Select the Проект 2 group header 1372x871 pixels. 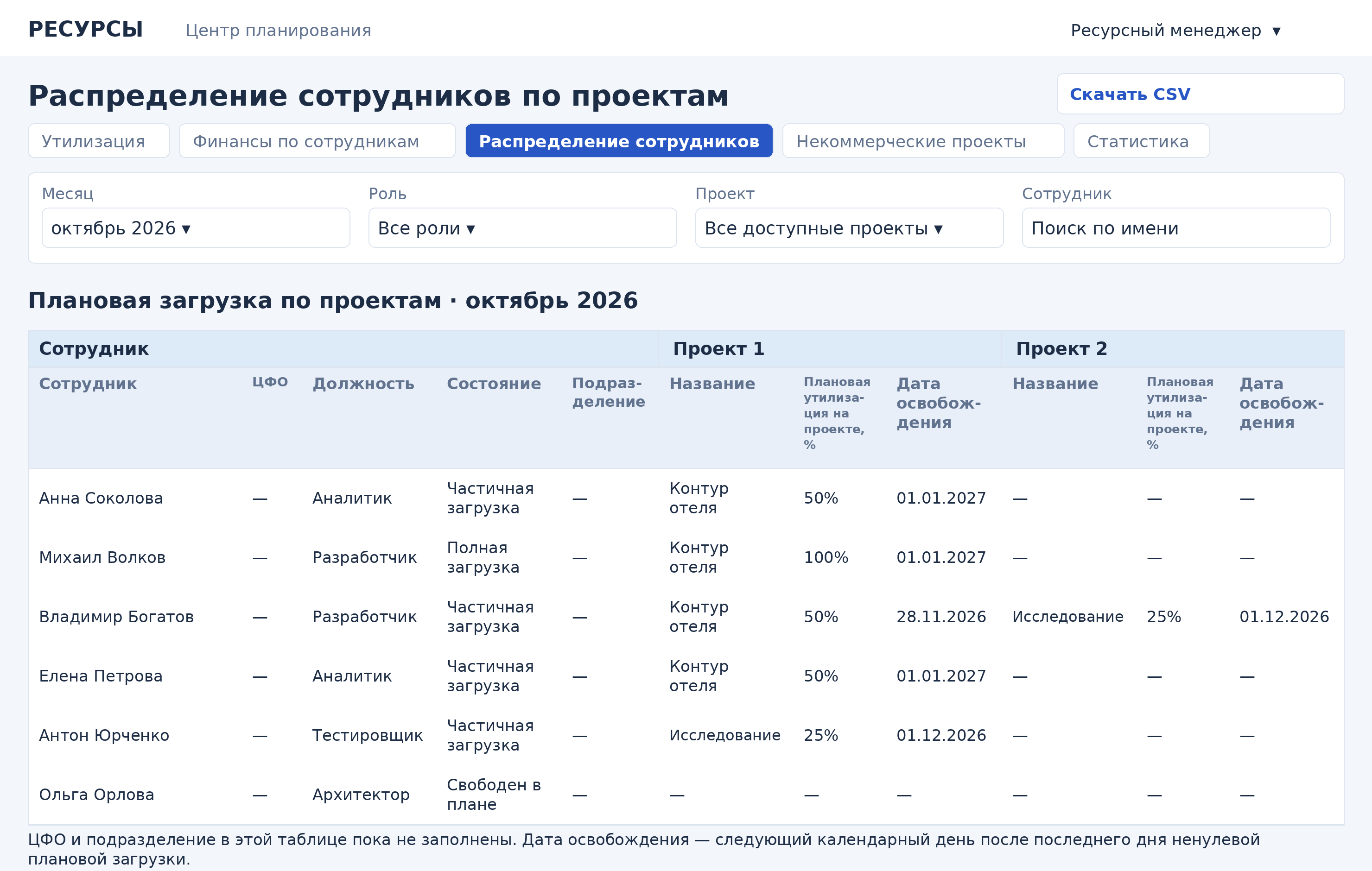pyautogui.click(x=1061, y=348)
